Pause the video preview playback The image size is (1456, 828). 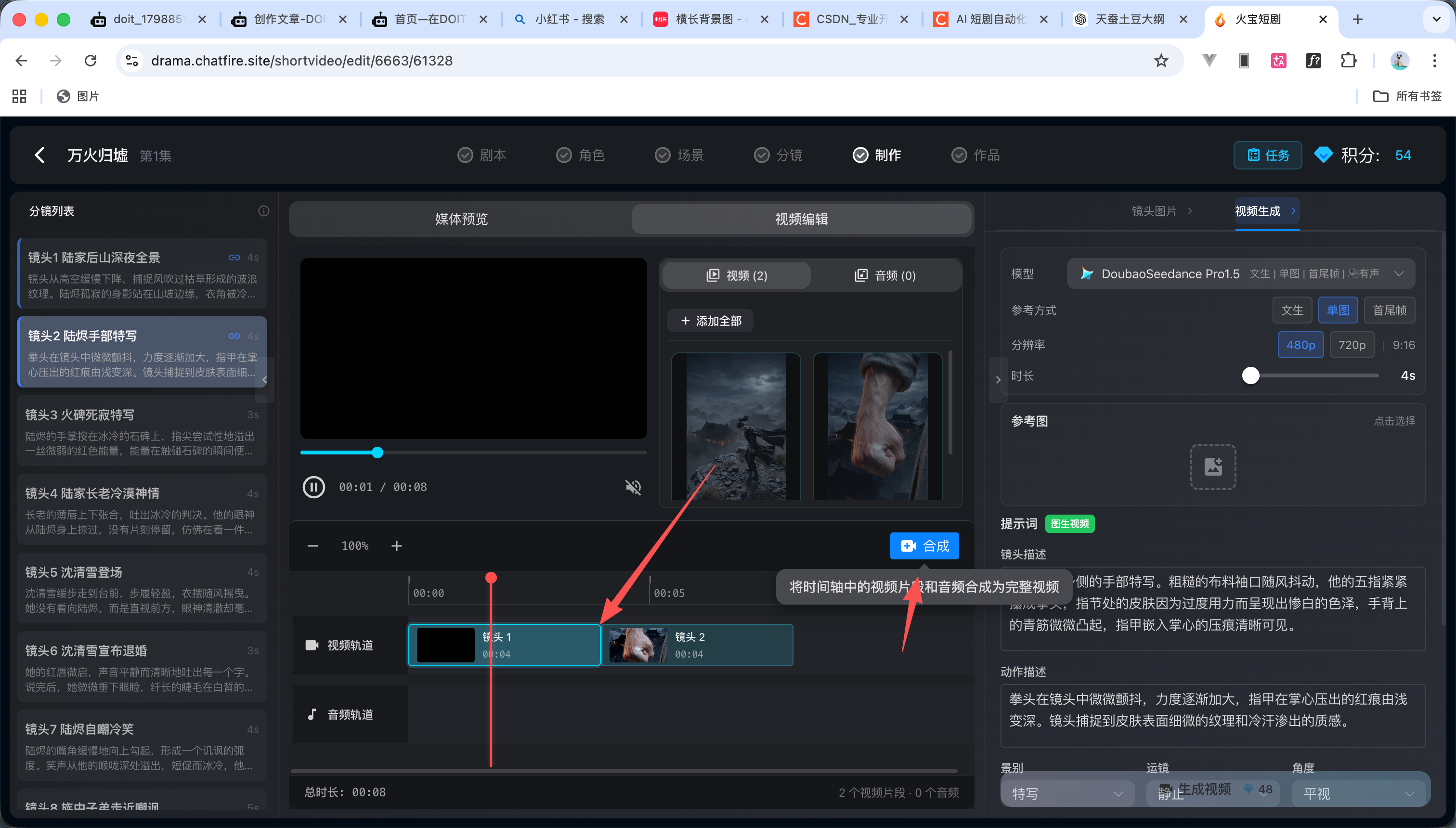(313, 487)
